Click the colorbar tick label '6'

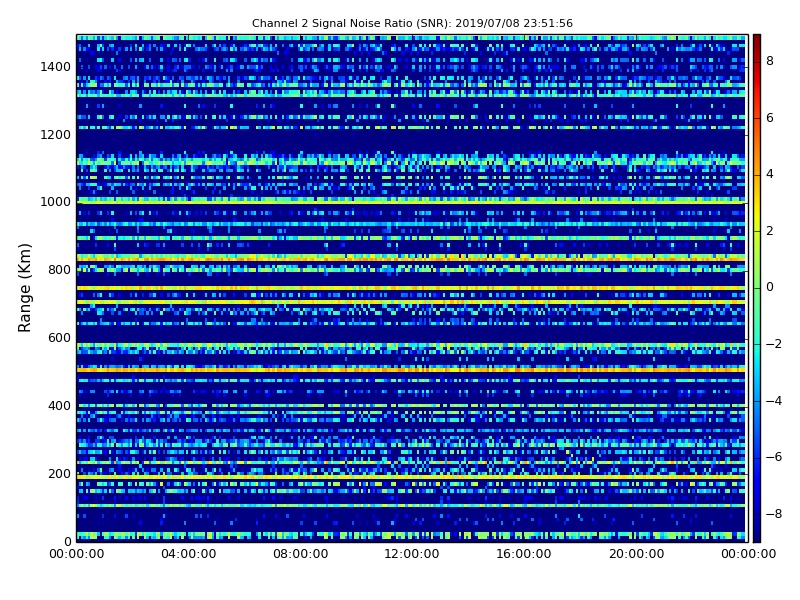(770, 118)
